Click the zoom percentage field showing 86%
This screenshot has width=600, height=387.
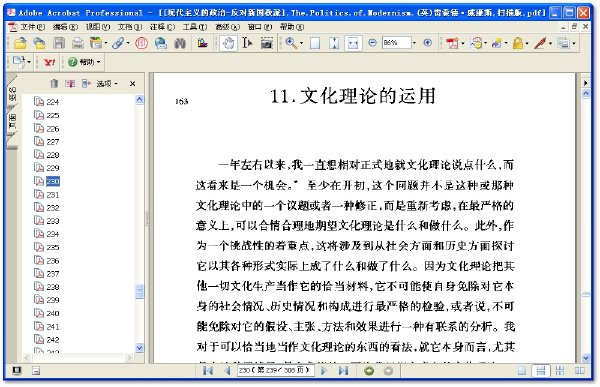pos(397,43)
